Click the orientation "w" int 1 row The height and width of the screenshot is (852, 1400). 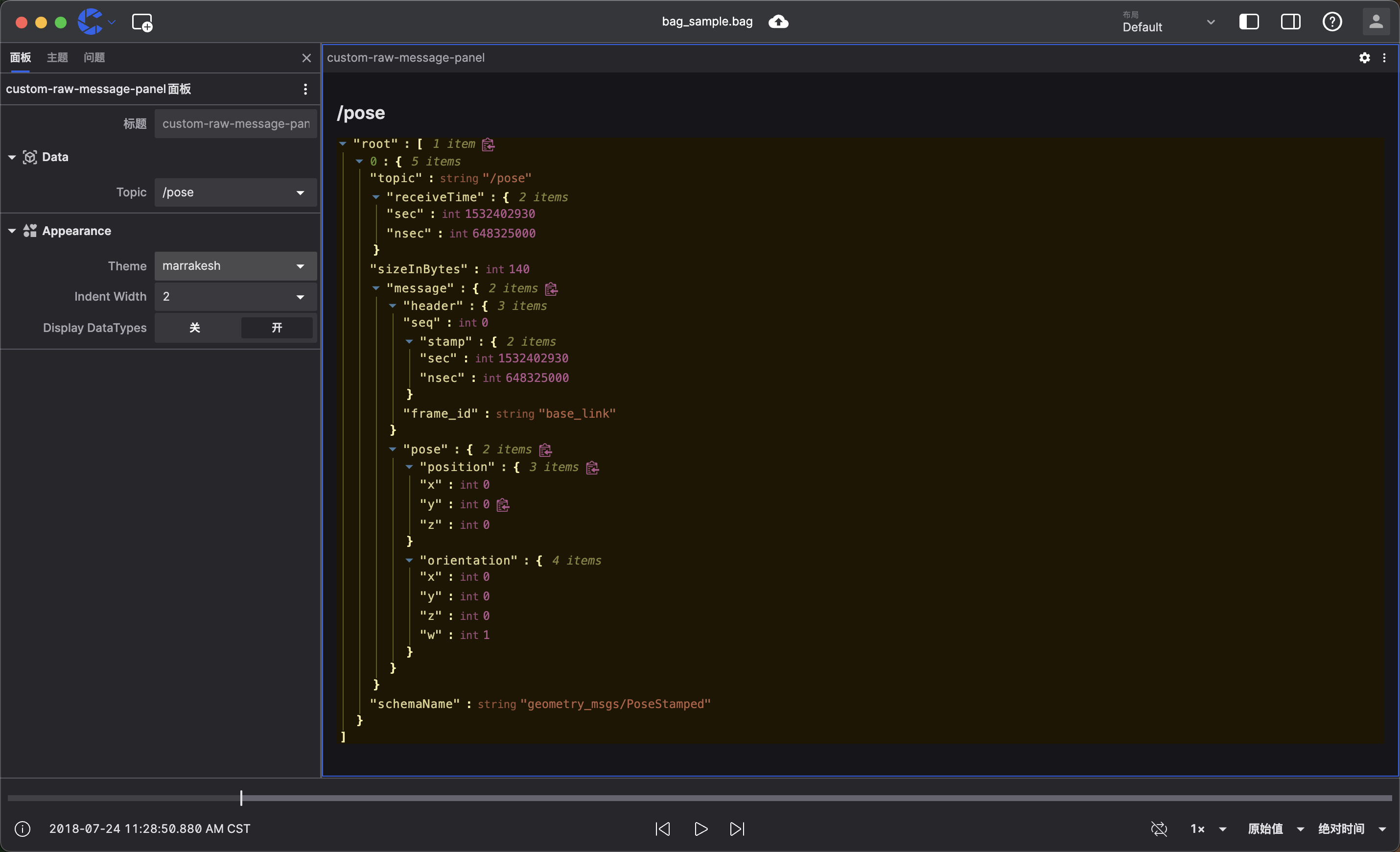(x=455, y=635)
